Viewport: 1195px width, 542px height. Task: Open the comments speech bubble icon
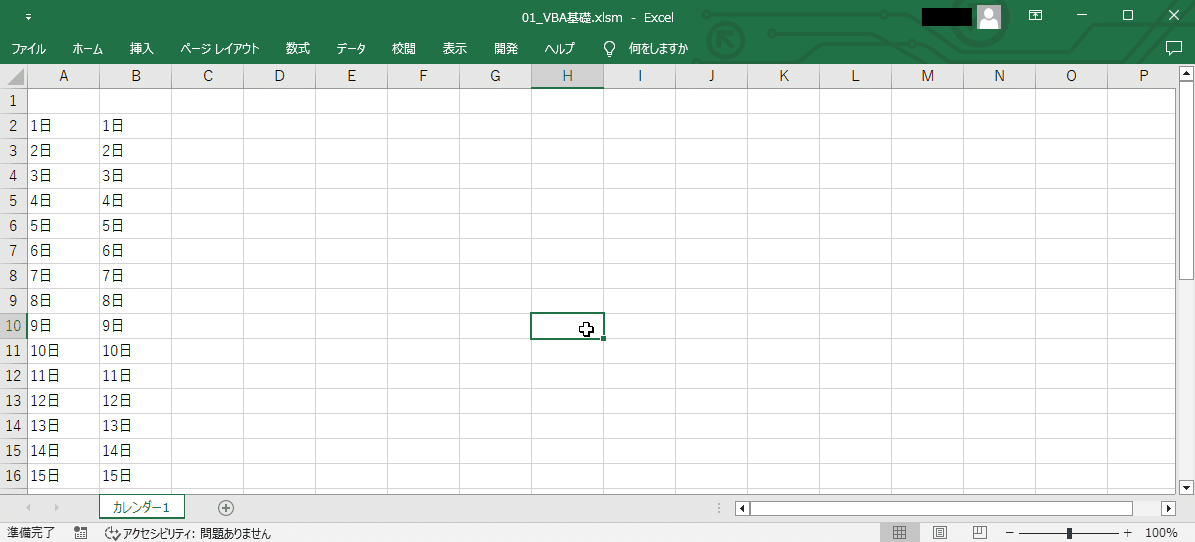1173,48
